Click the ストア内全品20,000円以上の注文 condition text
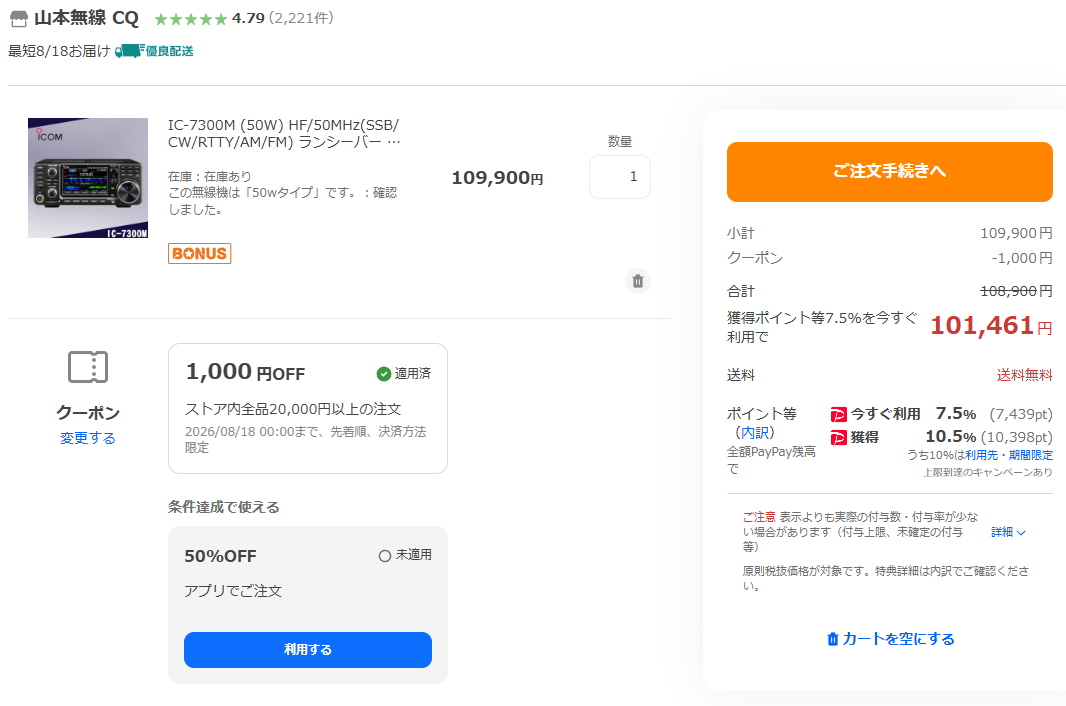 click(293, 409)
